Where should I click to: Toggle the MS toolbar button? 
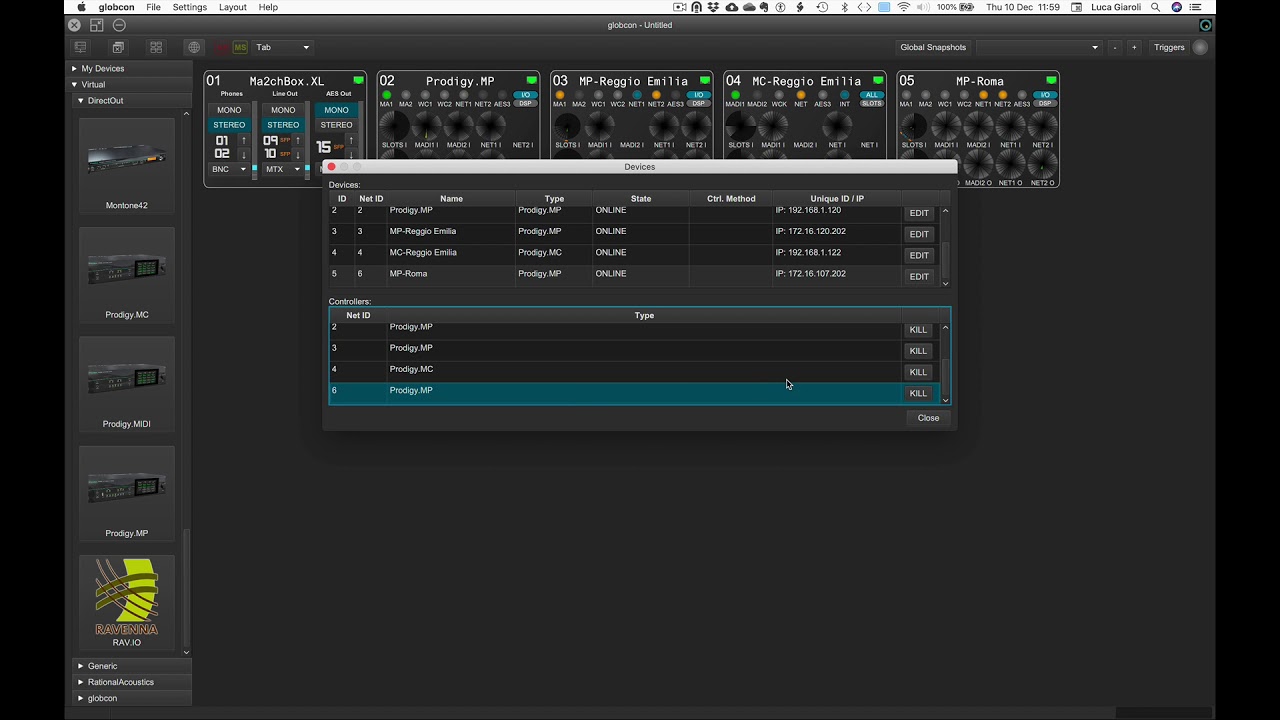[240, 47]
